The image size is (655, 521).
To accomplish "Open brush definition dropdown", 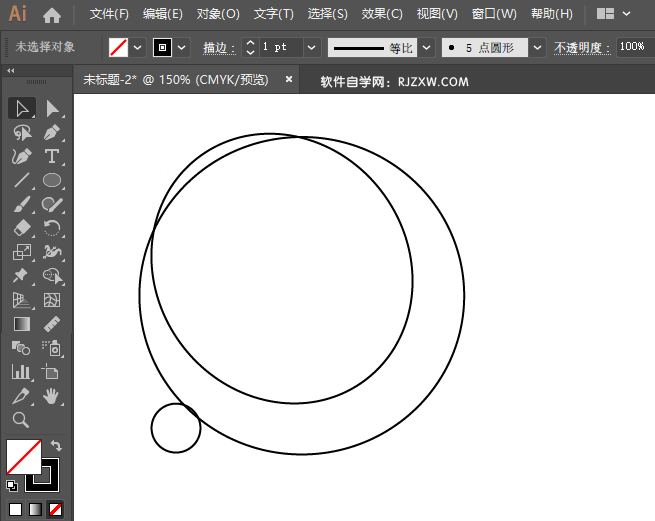I will [x=538, y=48].
